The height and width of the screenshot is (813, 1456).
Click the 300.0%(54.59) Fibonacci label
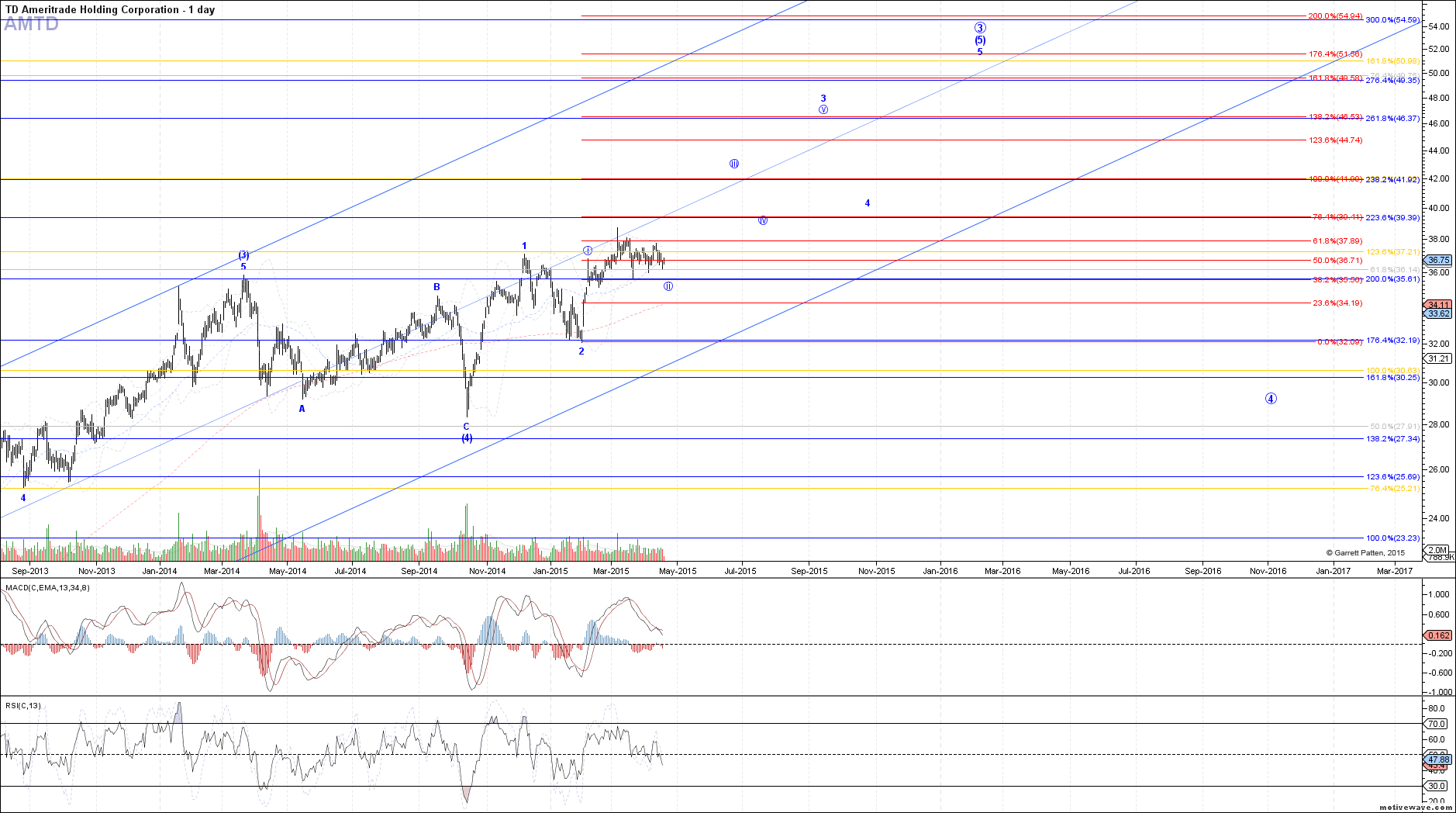click(x=1392, y=20)
